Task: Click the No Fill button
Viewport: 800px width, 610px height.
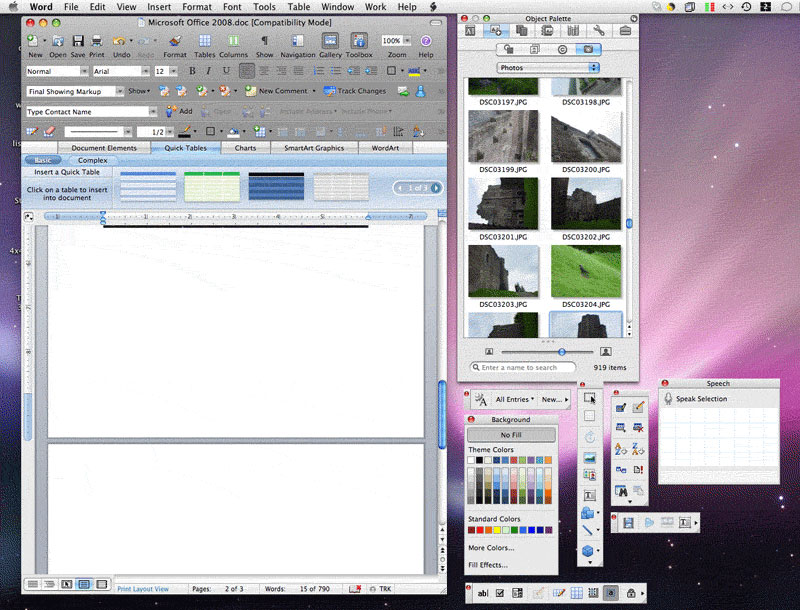Action: pyautogui.click(x=511, y=435)
